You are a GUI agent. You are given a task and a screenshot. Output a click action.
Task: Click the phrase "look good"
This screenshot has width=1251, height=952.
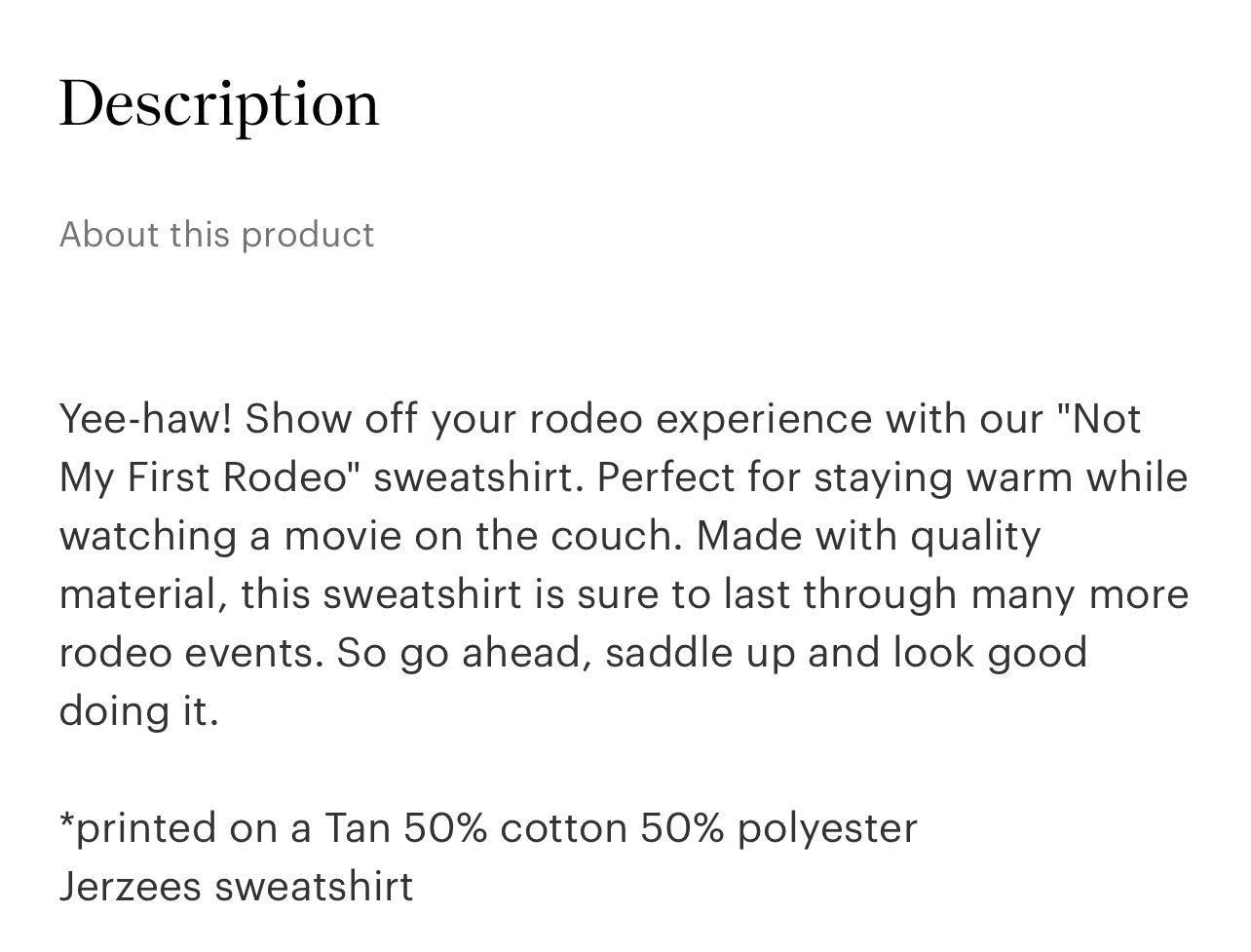(990, 653)
